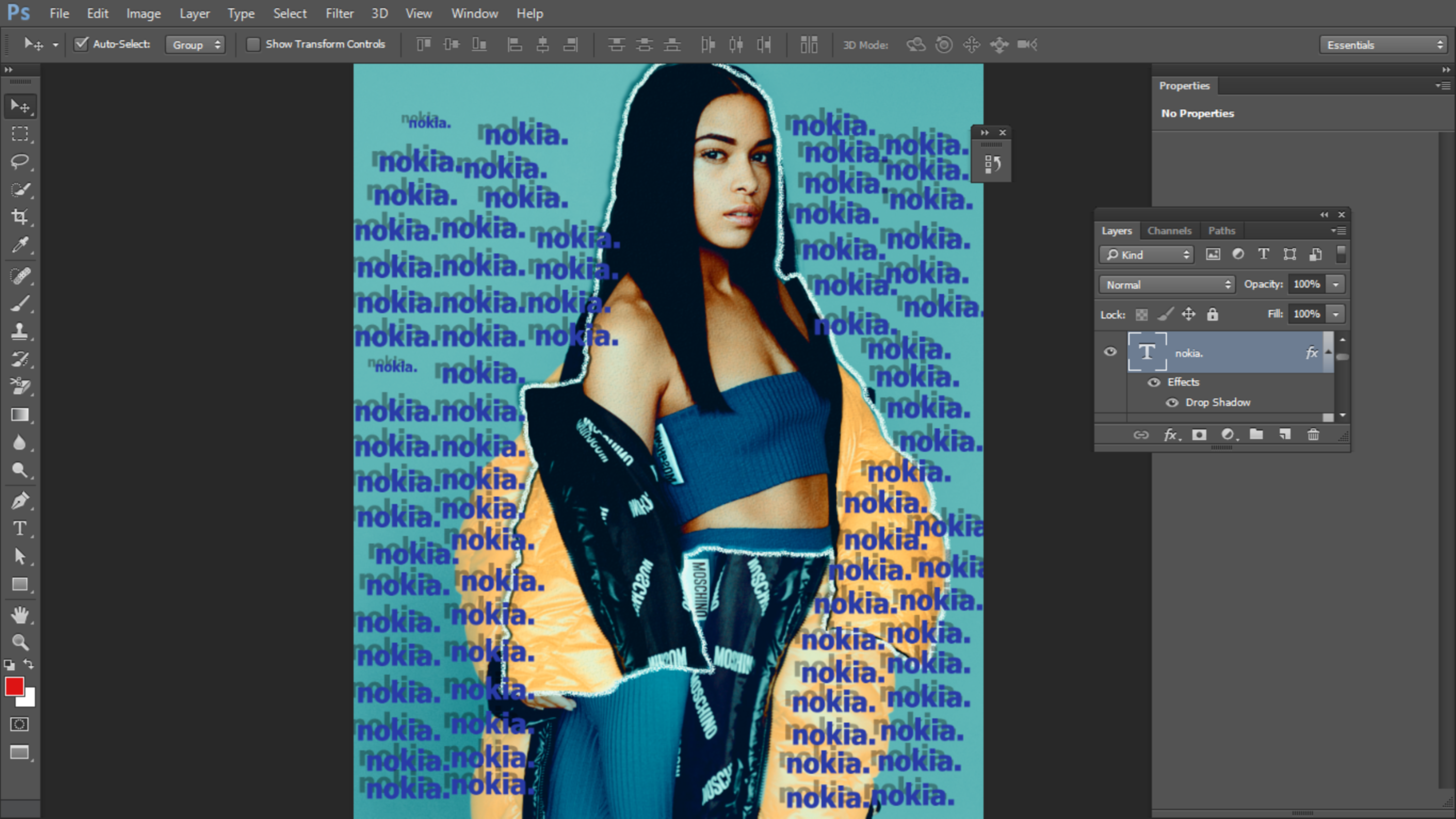Viewport: 1456px width, 819px height.
Task: Toggle the Auto-Select checkbox
Action: (x=82, y=44)
